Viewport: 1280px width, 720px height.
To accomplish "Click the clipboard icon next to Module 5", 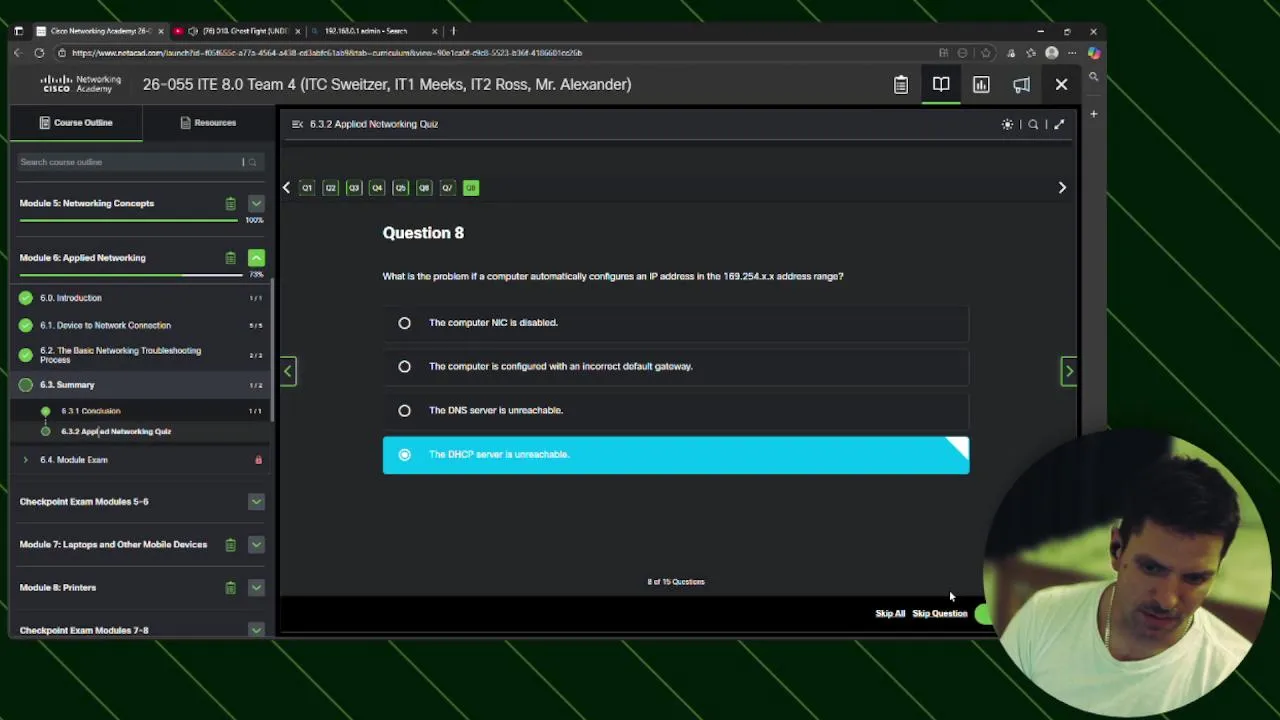I will coord(230,204).
